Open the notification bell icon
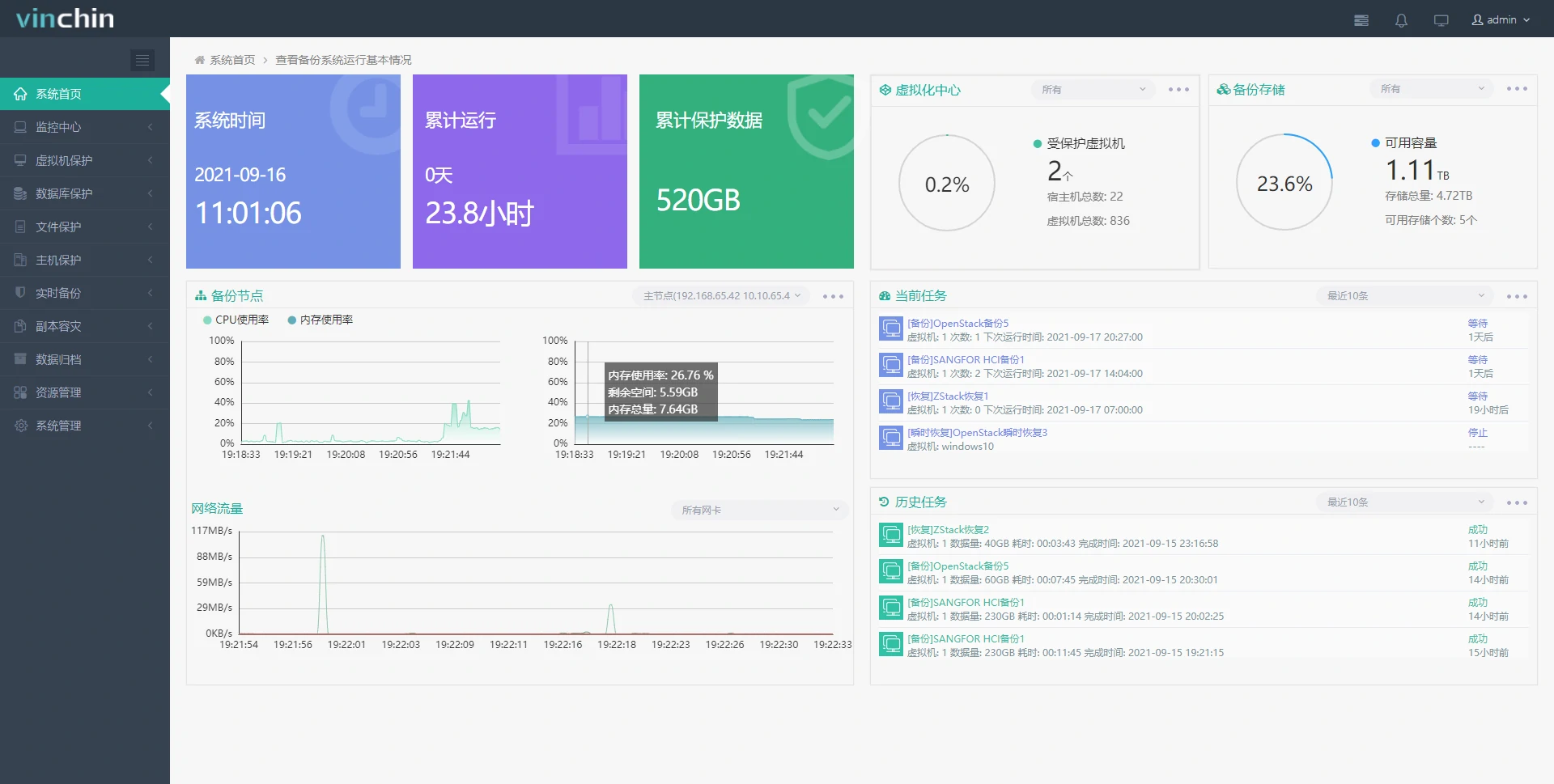This screenshot has width=1554, height=784. coord(1401,20)
